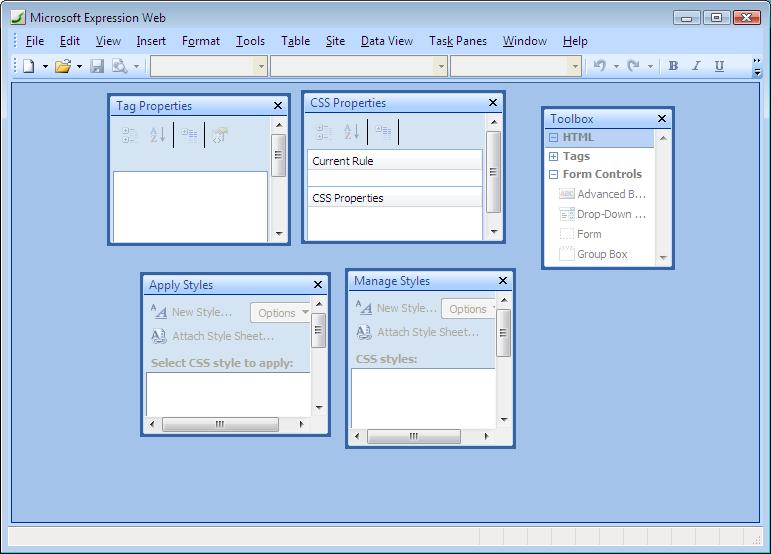The width and height of the screenshot is (771, 554).
Task: Click Manage Styles vertical scrollbar thumb
Action: coord(504,333)
